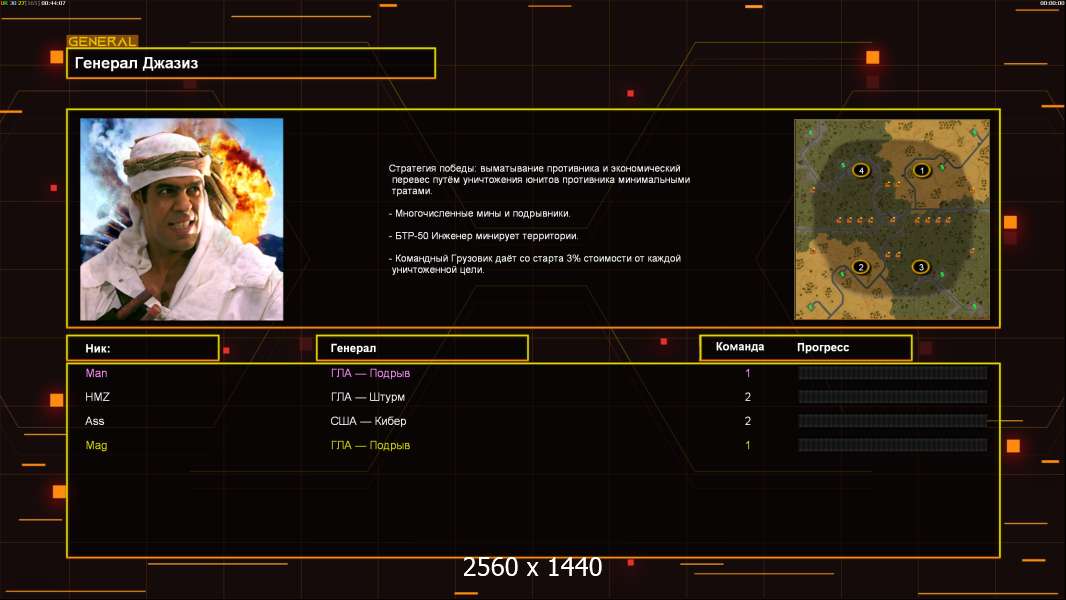Click team number in Mag's row

coord(747,445)
